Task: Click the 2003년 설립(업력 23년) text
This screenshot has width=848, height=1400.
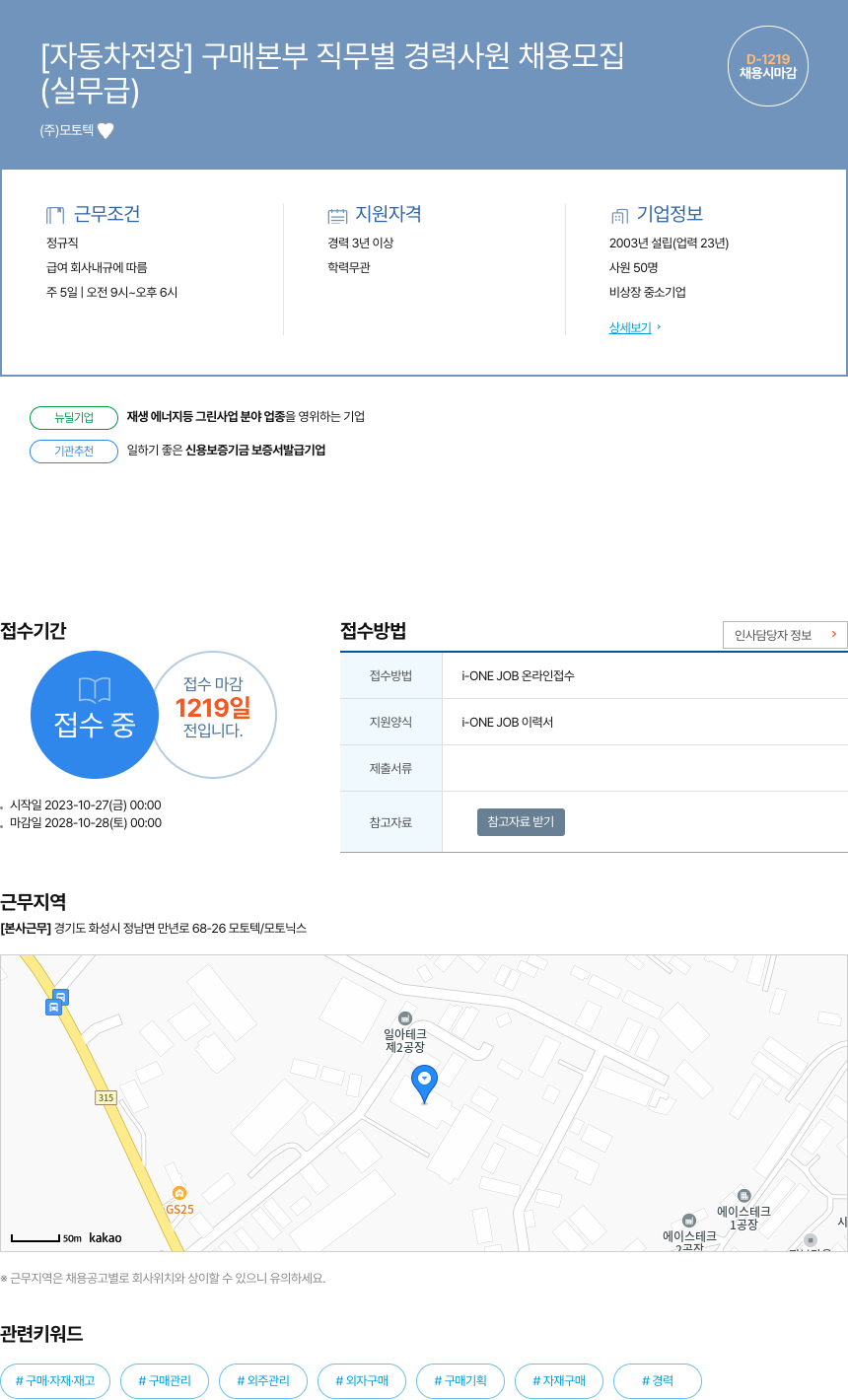Action: pos(669,244)
